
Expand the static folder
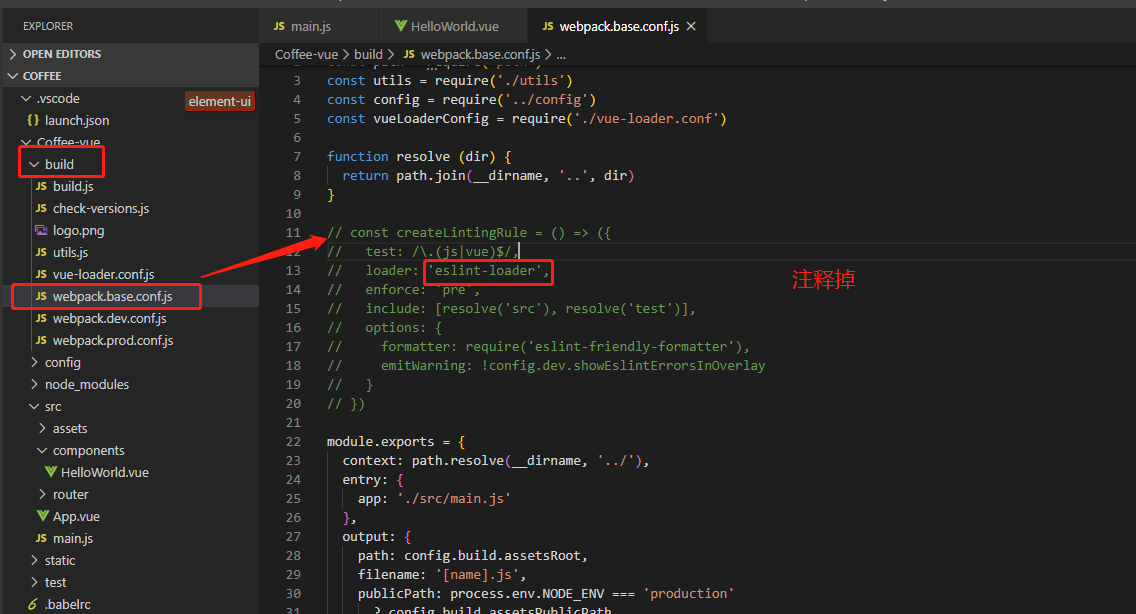pos(34,560)
